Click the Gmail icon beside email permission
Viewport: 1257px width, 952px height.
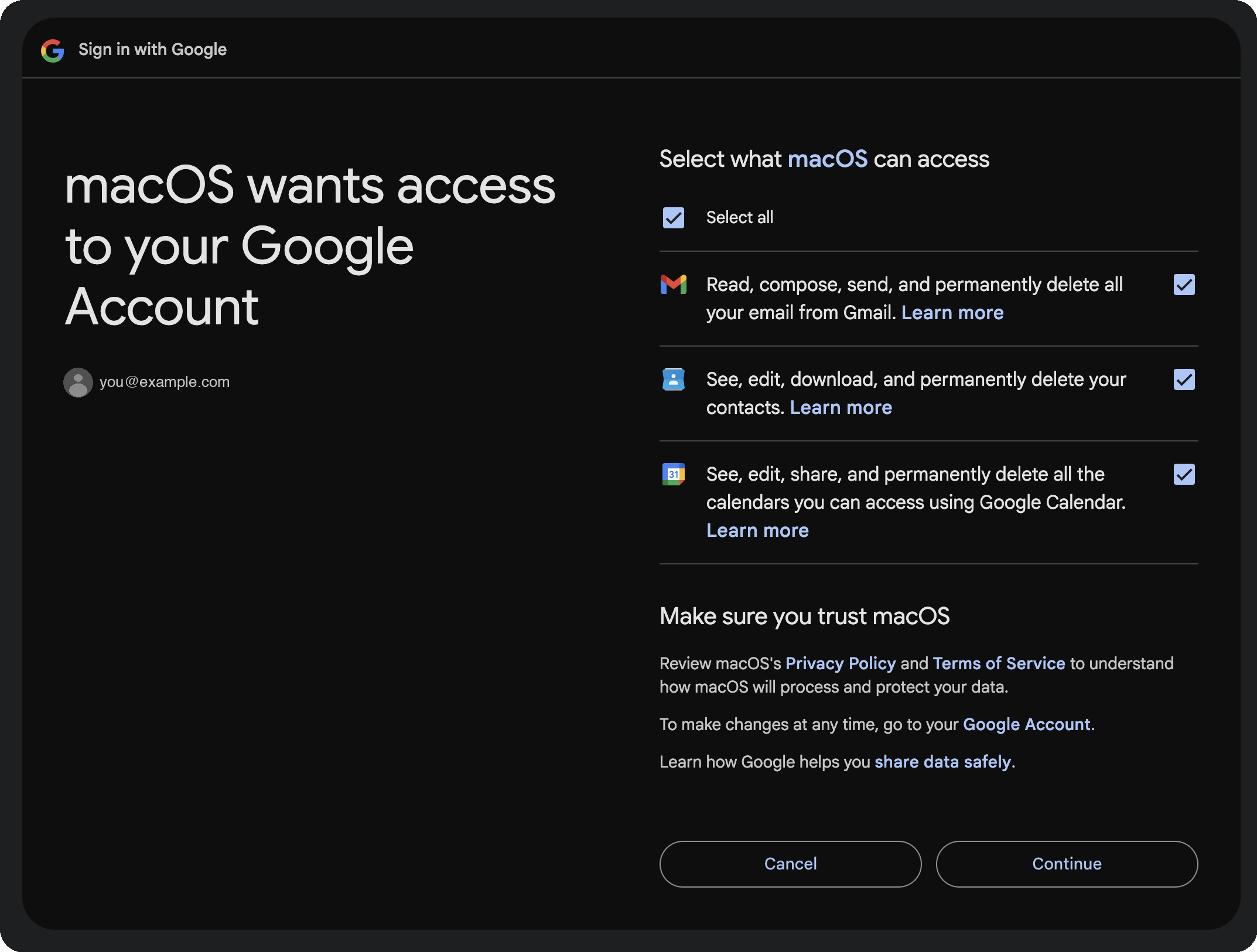[x=674, y=285]
